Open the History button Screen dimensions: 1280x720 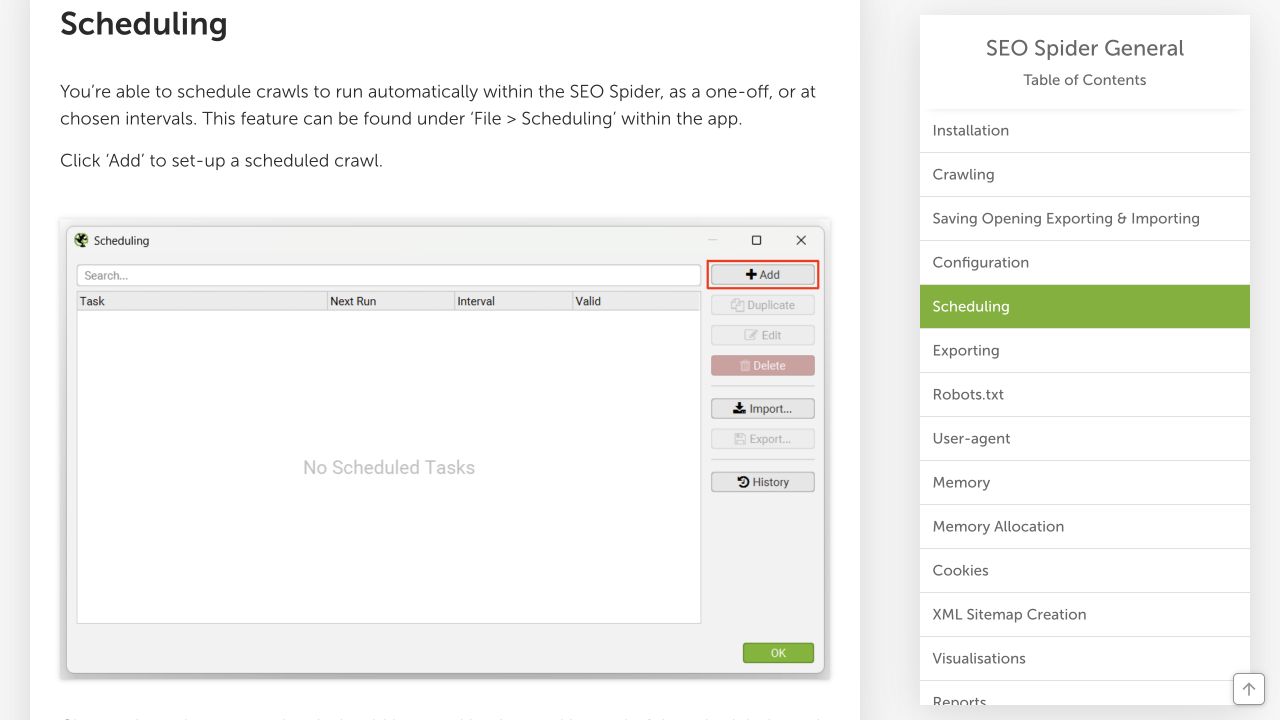click(763, 482)
